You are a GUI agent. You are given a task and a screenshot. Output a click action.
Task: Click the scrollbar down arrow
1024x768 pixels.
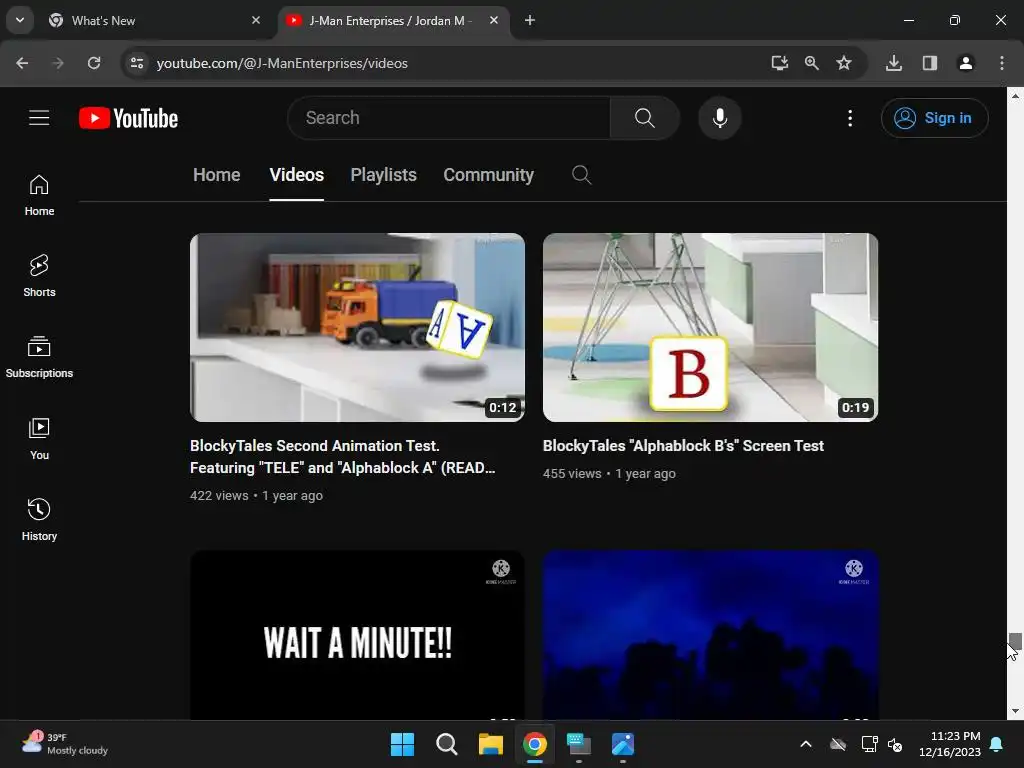[1015, 711]
